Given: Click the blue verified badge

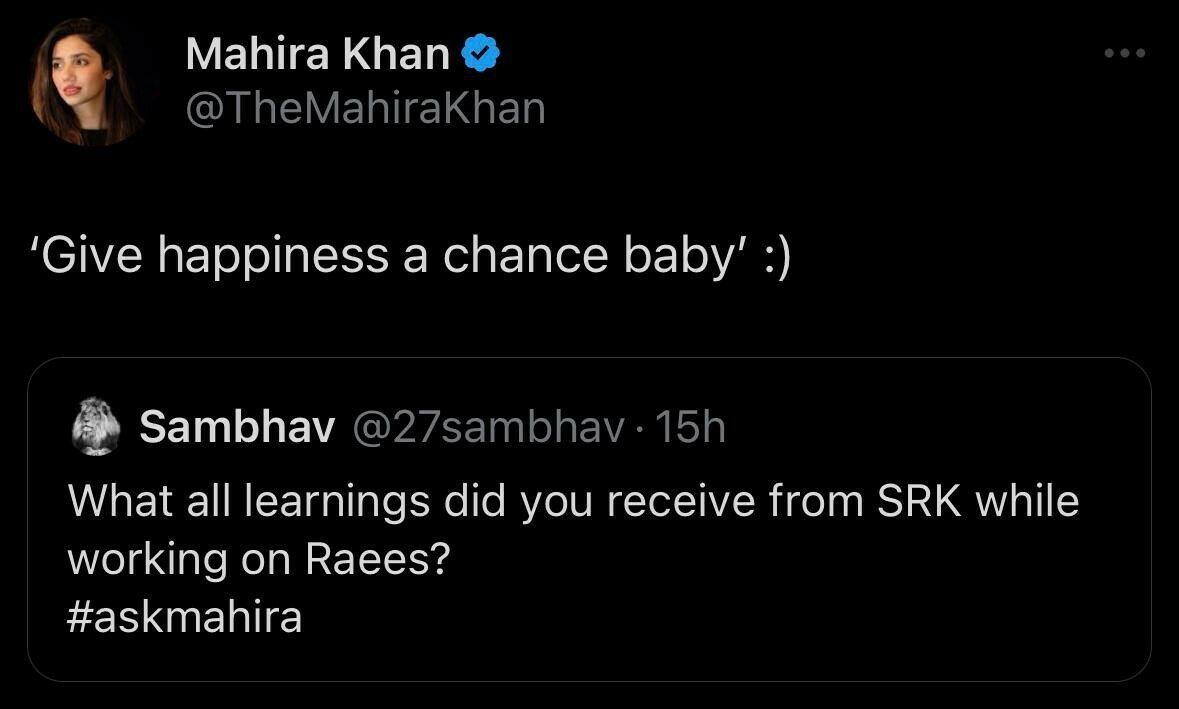Looking at the screenshot, I should click(x=480, y=54).
